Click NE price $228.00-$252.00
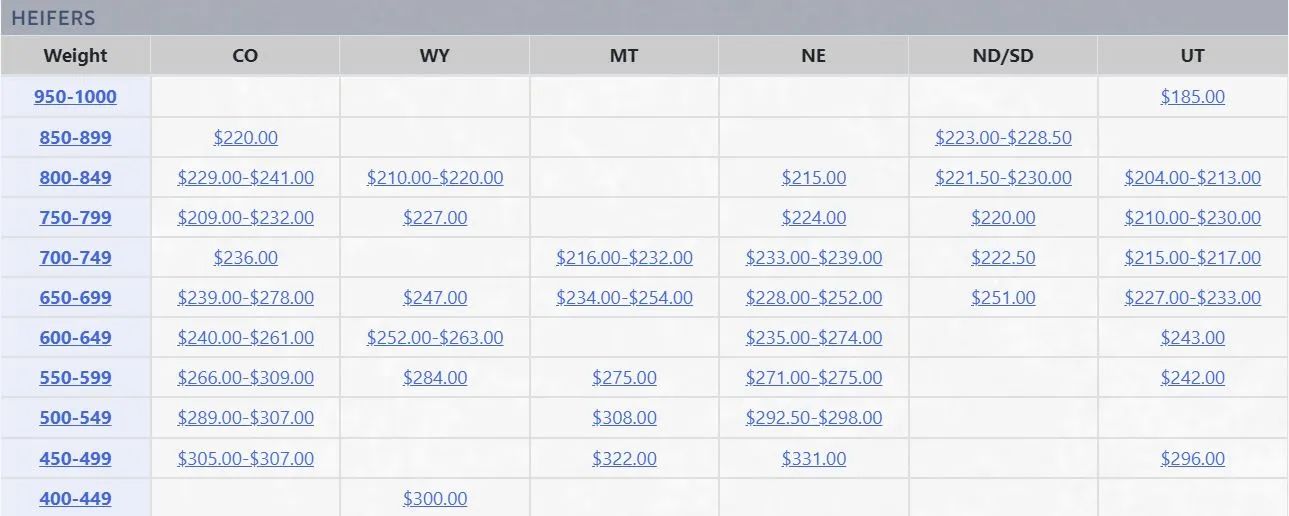This screenshot has width=1289, height=516. (814, 298)
